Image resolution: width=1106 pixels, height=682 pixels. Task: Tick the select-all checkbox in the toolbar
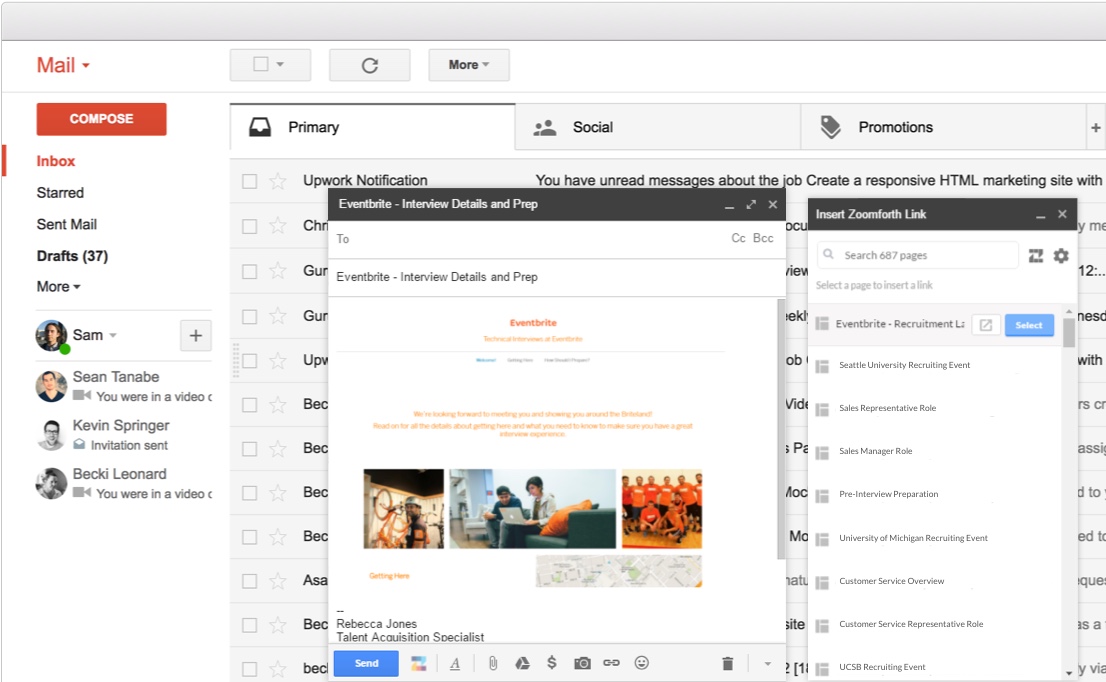[x=260, y=64]
